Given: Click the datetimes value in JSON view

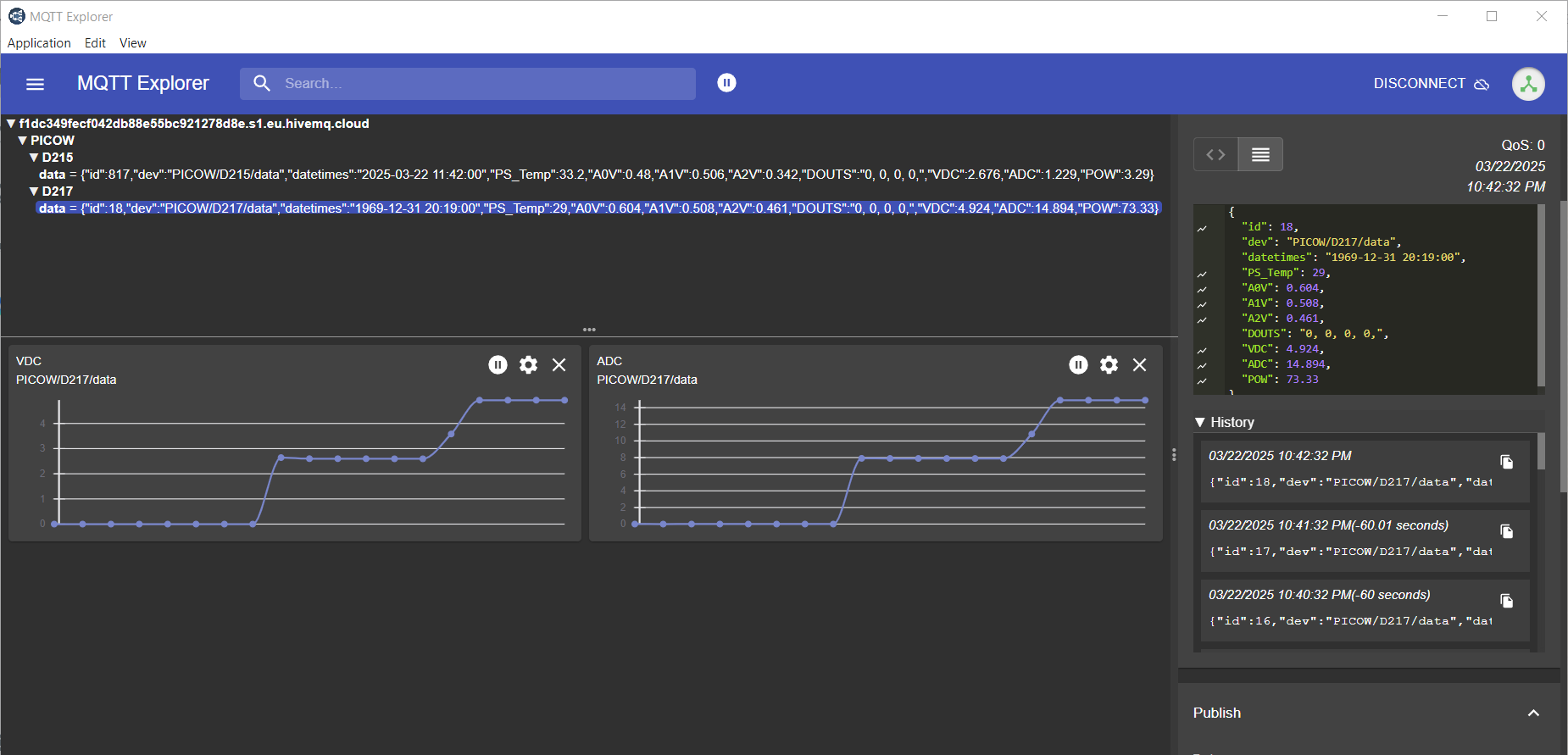Looking at the screenshot, I should click(1394, 258).
